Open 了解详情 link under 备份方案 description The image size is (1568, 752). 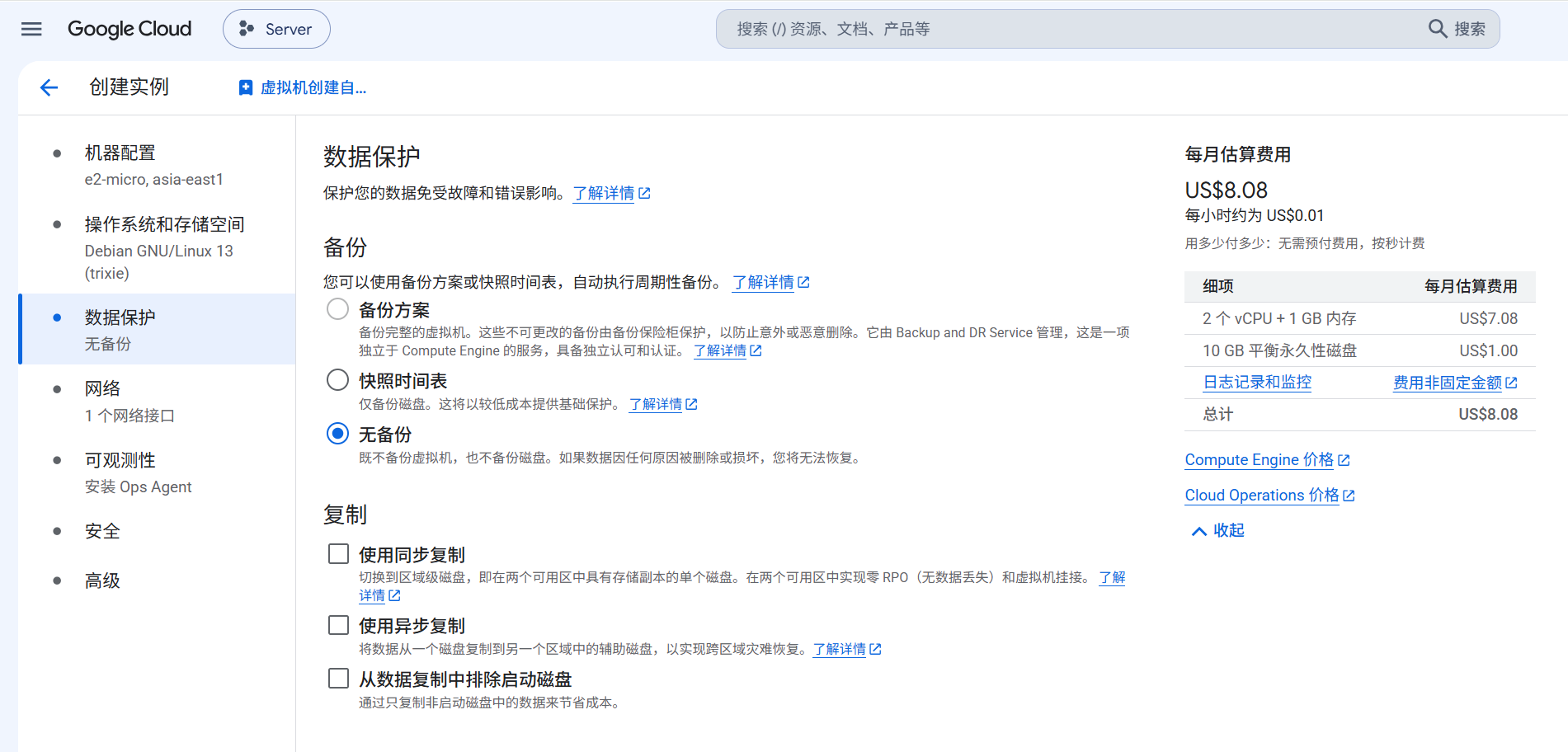[727, 350]
